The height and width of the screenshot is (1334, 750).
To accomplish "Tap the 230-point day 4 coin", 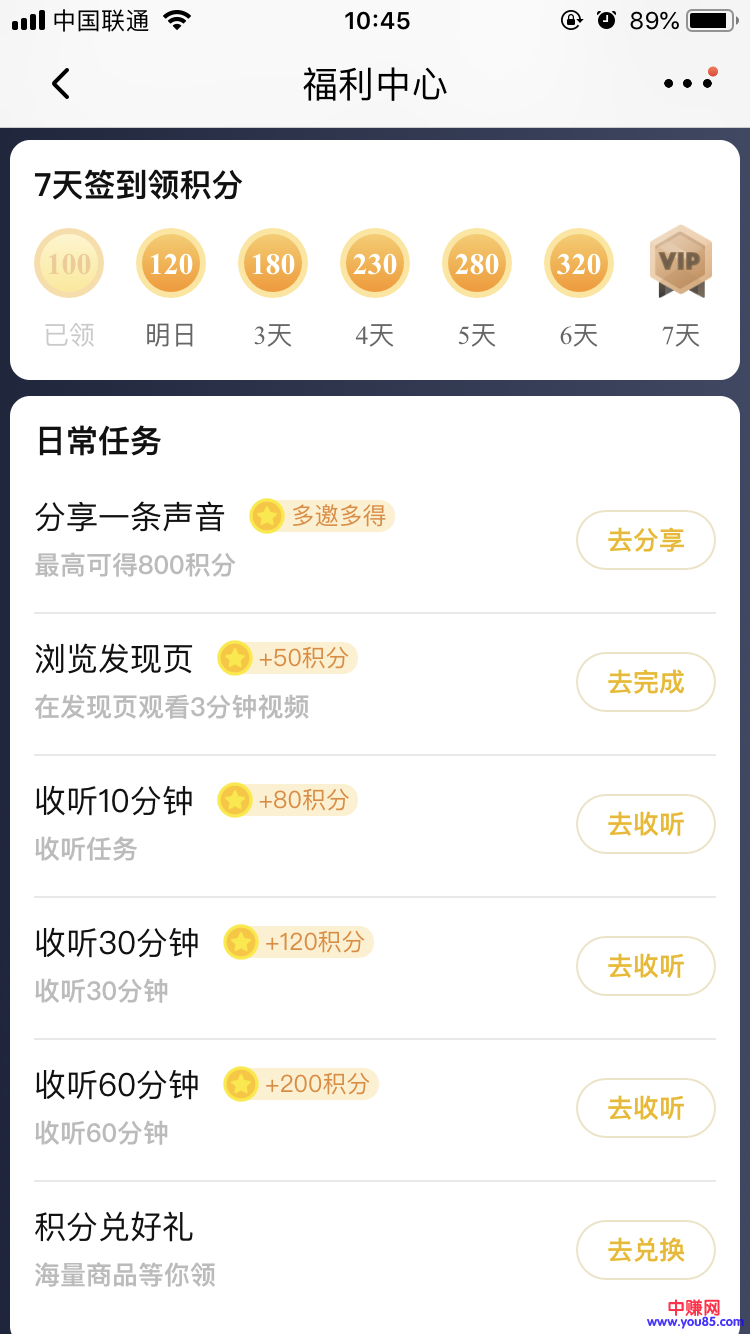I will coord(375,264).
